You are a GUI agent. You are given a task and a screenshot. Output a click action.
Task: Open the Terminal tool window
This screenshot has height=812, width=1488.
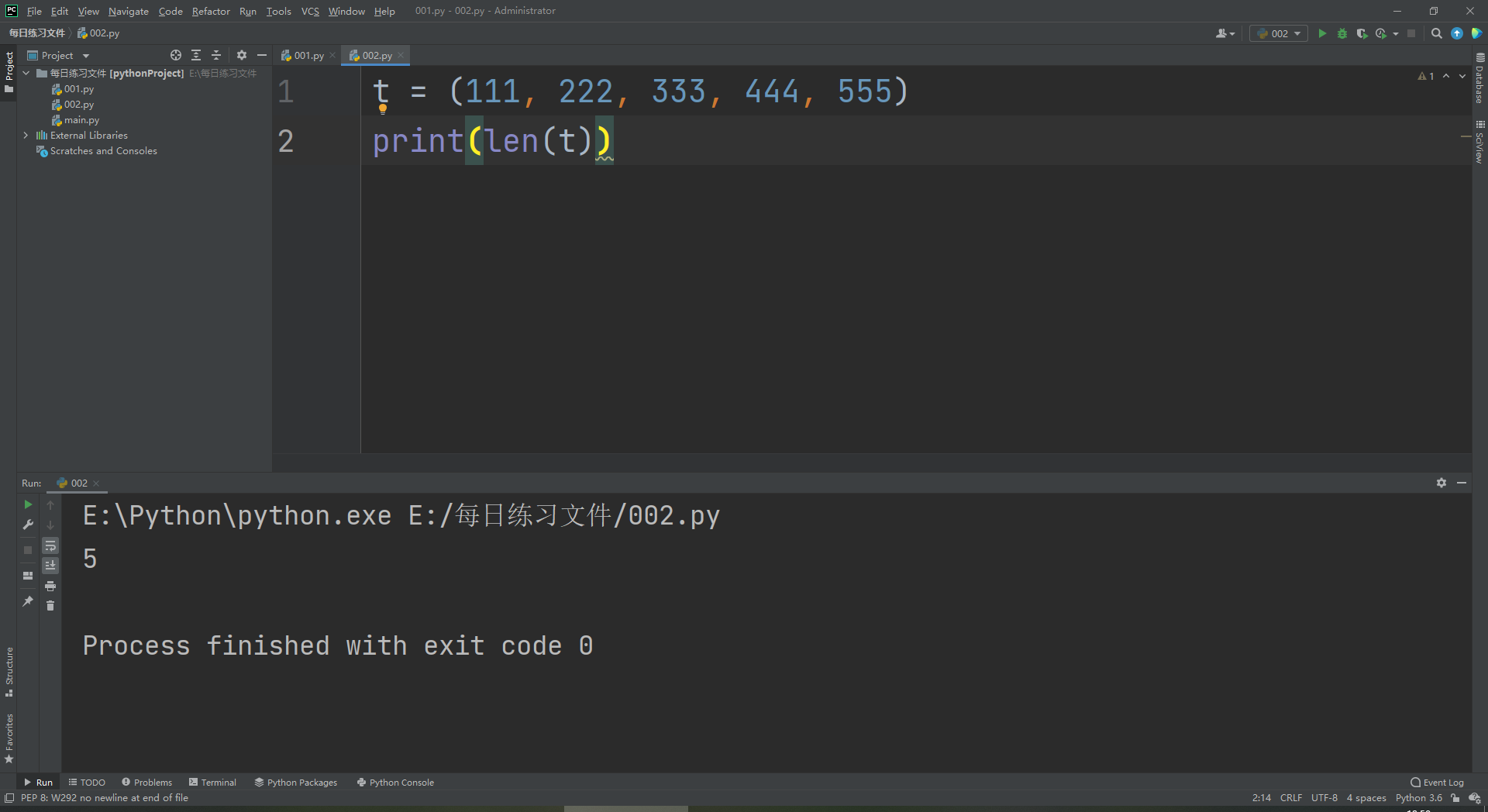tap(212, 783)
